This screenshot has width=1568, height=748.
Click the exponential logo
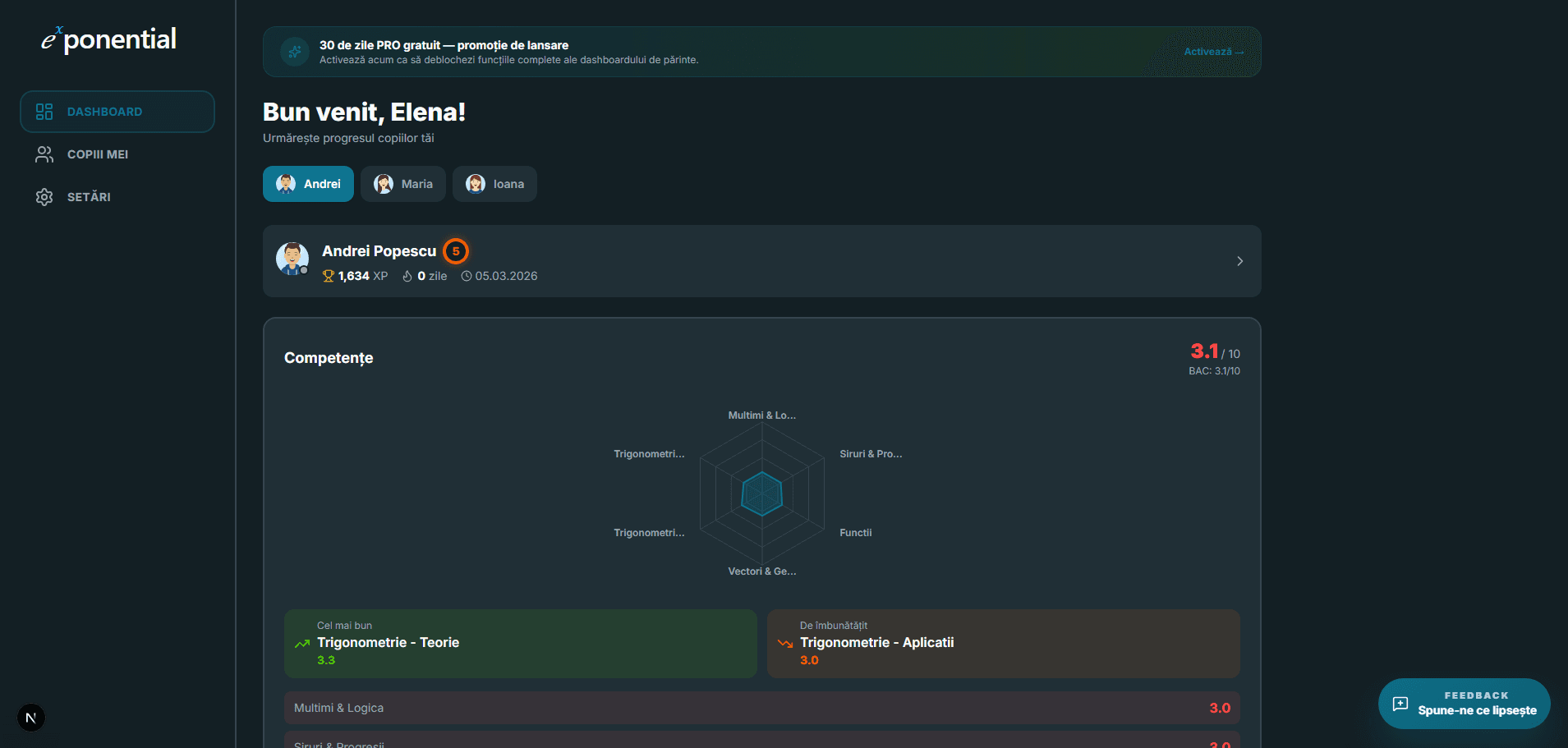point(108,39)
